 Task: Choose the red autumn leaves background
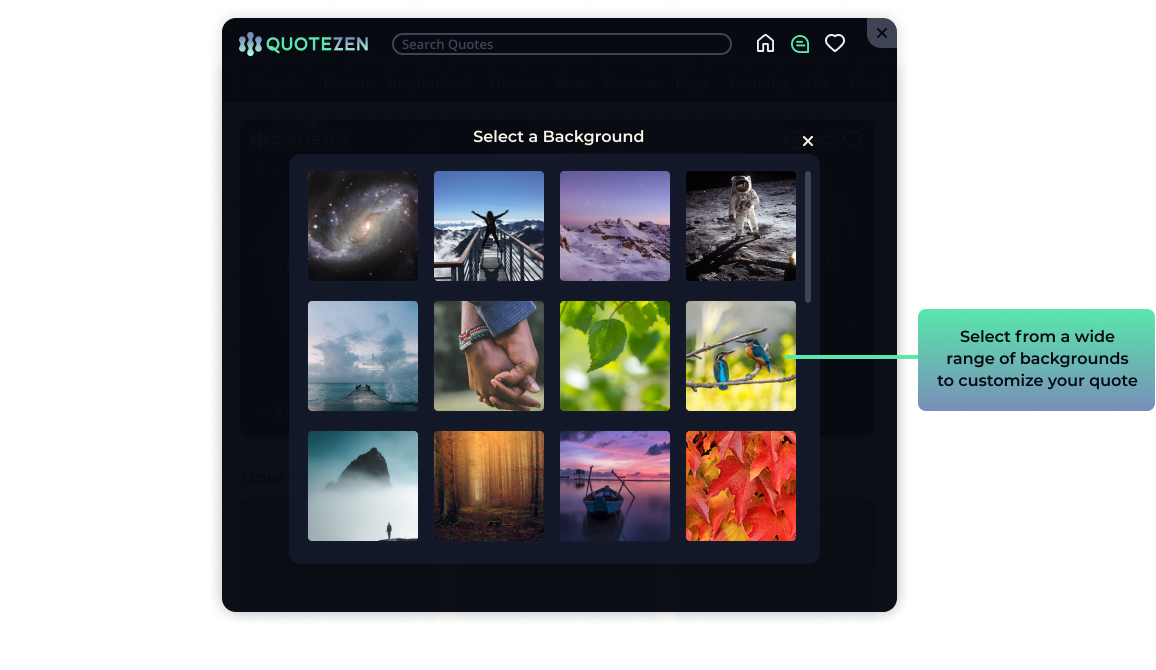[x=741, y=486]
